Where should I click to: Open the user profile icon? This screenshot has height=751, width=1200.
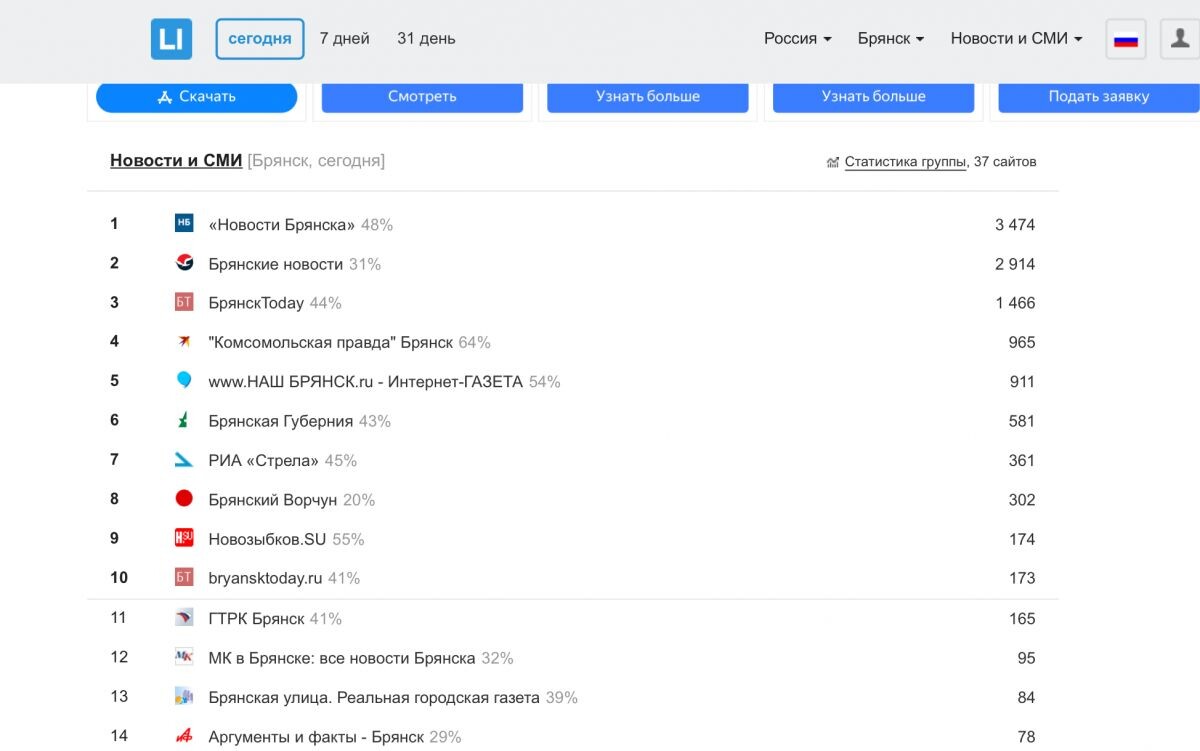tap(1180, 39)
